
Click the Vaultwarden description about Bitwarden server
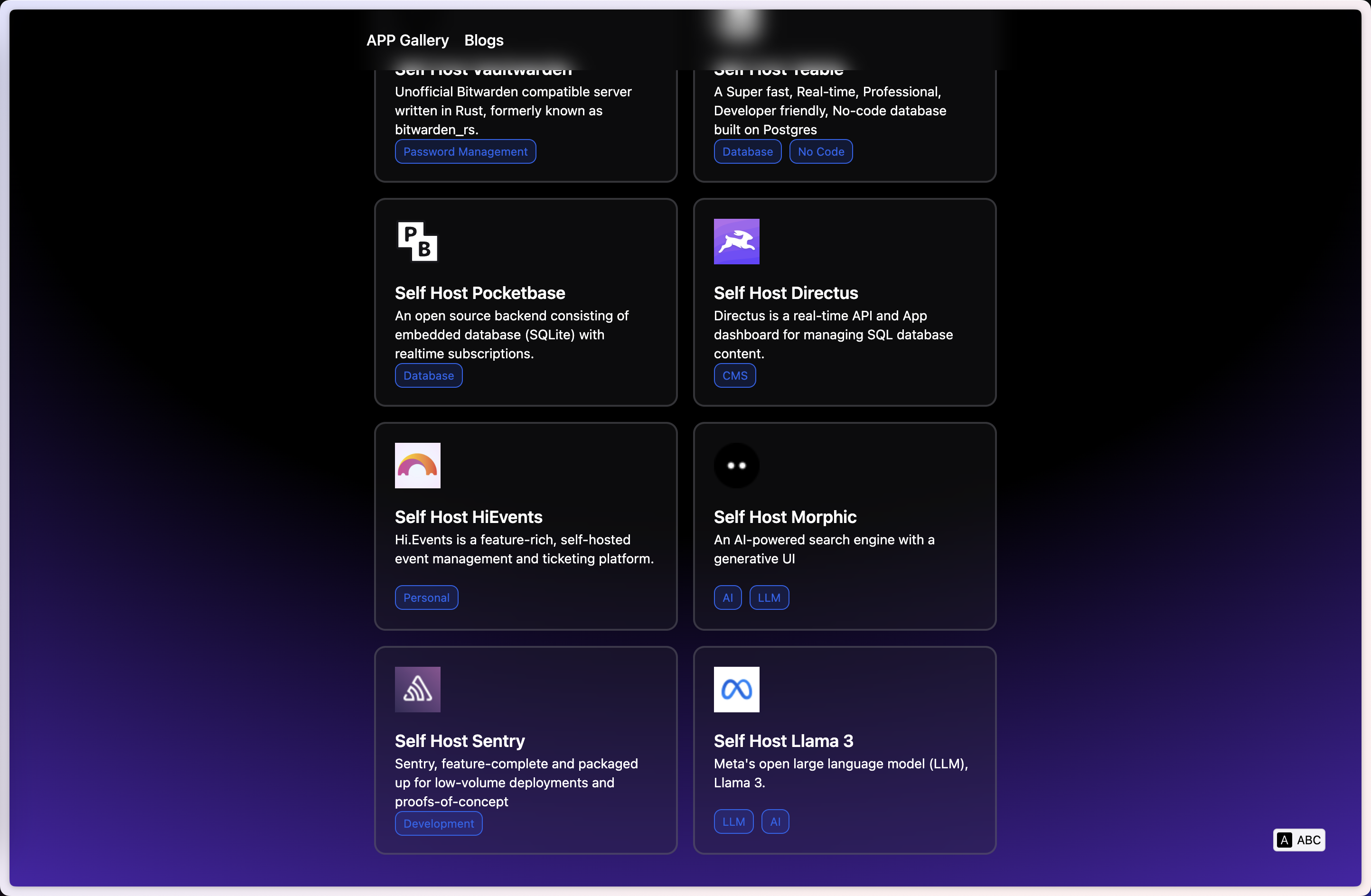[x=513, y=111]
